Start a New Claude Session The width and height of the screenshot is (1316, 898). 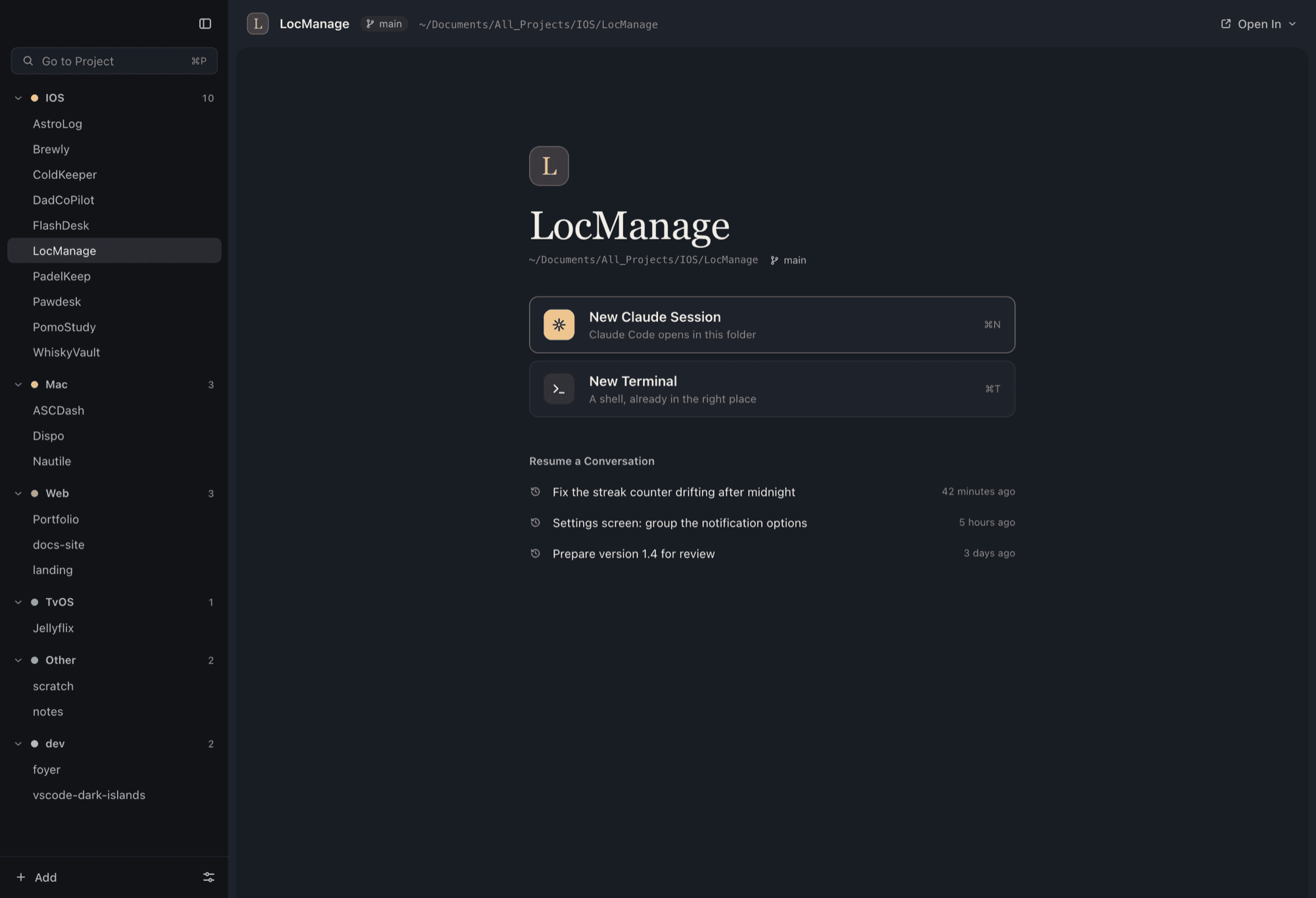(x=772, y=324)
